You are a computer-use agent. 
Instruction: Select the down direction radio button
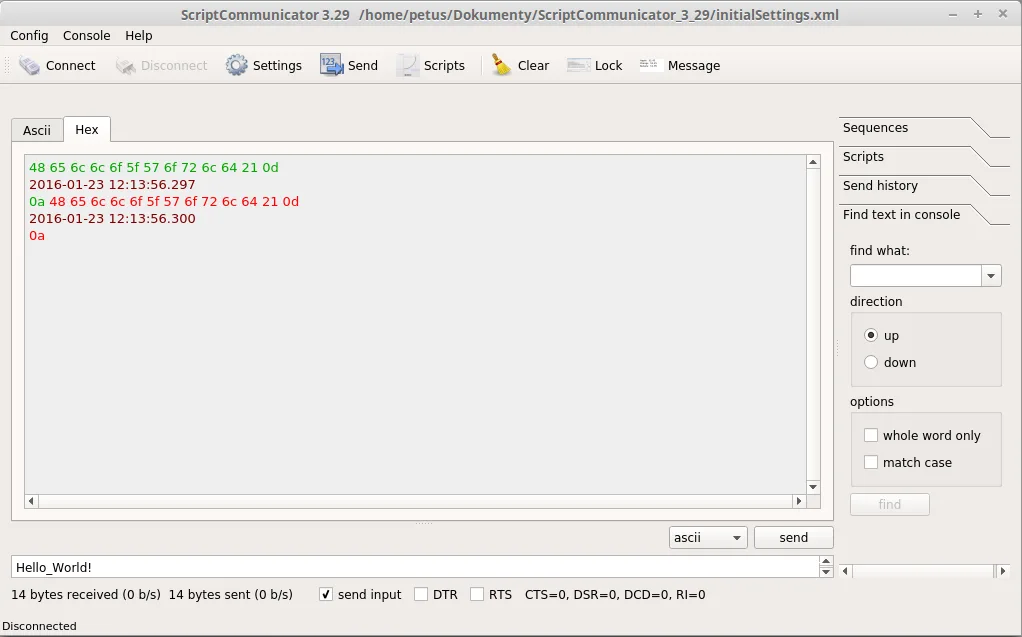[871, 362]
